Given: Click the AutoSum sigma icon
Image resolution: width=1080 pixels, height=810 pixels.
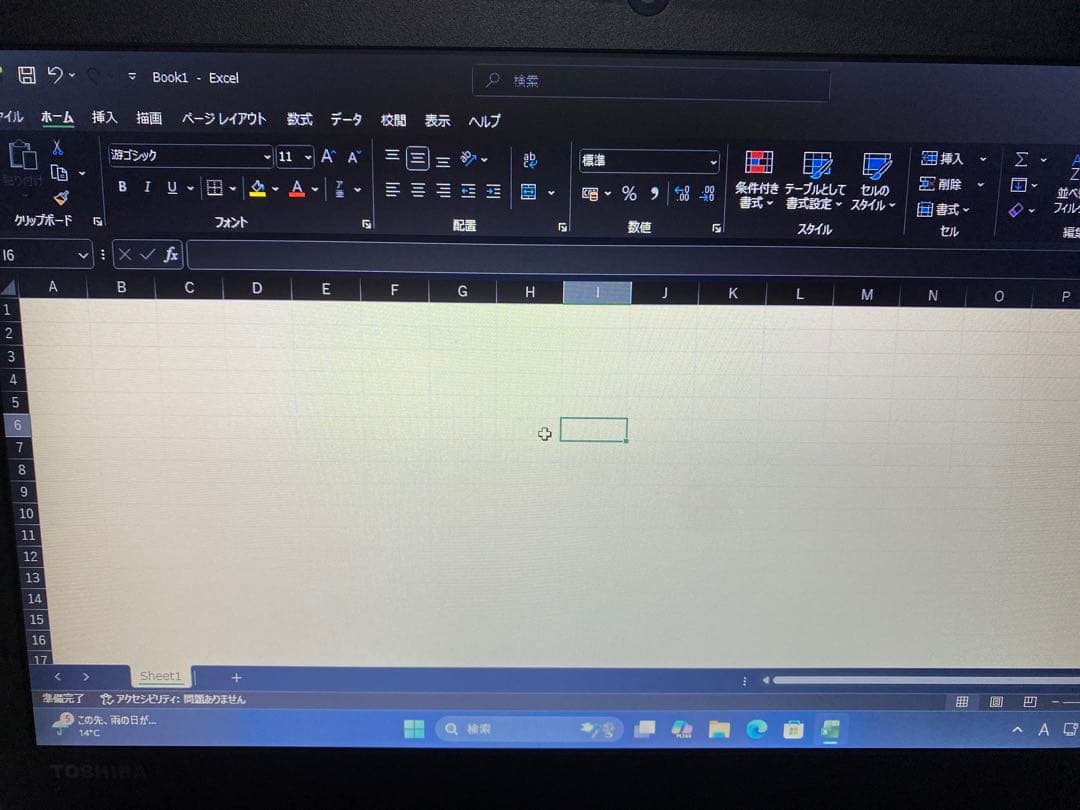Looking at the screenshot, I should (x=1021, y=159).
